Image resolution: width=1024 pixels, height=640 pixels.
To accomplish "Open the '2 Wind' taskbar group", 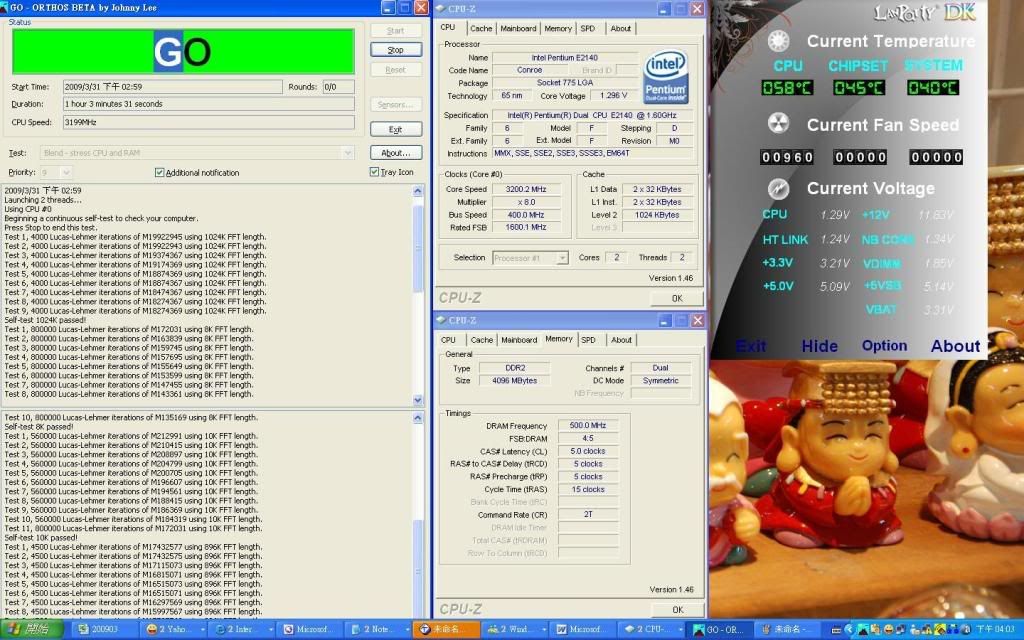I will [x=513, y=630].
